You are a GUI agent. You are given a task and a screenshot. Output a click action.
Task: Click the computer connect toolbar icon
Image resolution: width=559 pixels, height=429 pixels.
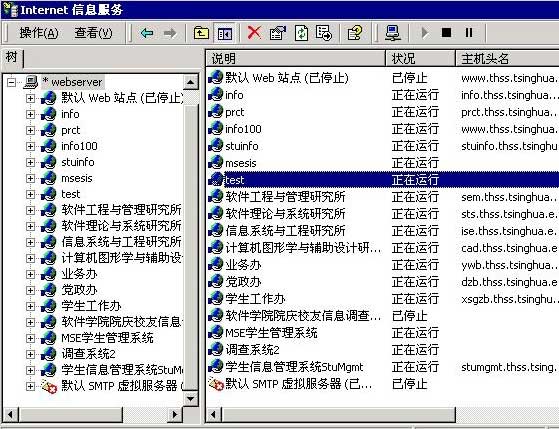[393, 33]
